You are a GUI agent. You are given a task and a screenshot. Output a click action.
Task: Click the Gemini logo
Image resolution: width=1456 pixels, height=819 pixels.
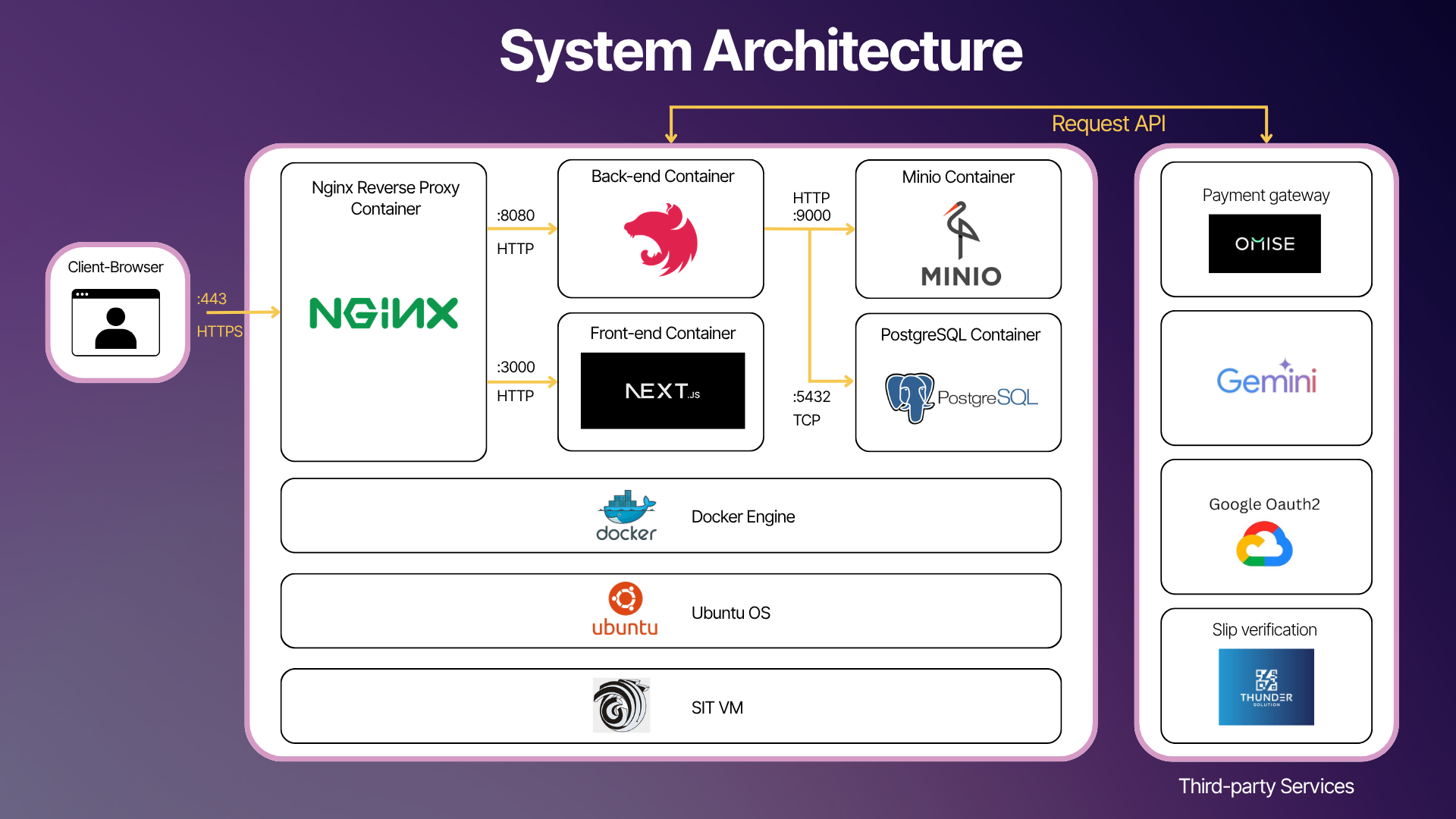pos(1266,378)
